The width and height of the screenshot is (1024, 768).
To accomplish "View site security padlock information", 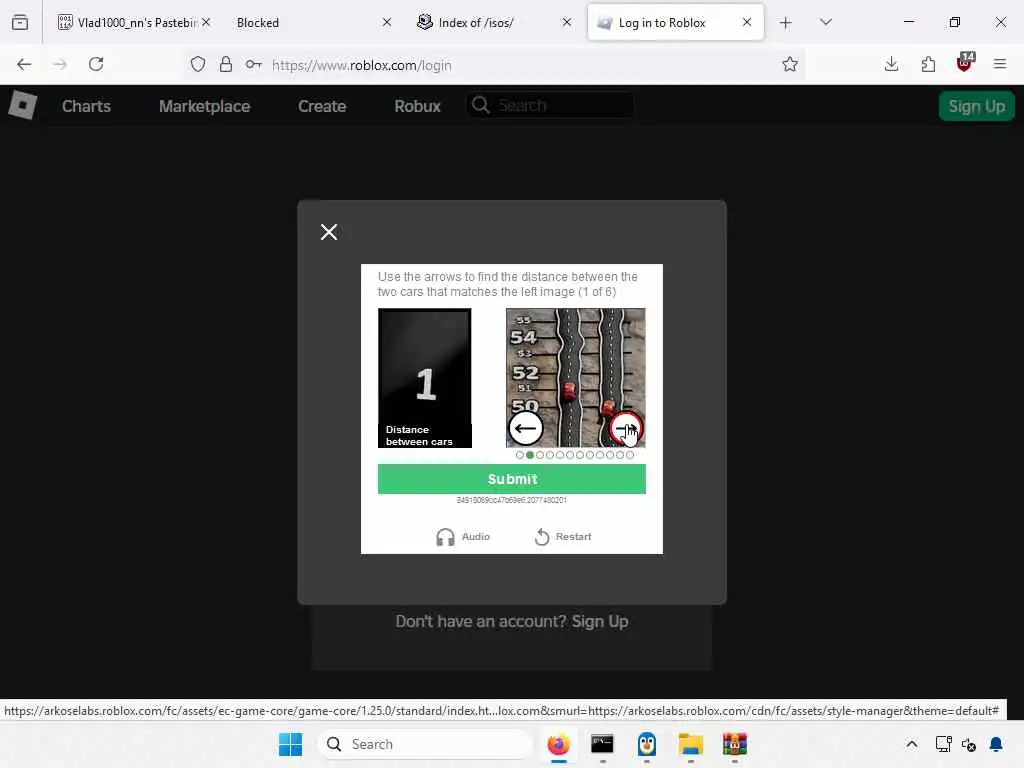I will (225, 64).
